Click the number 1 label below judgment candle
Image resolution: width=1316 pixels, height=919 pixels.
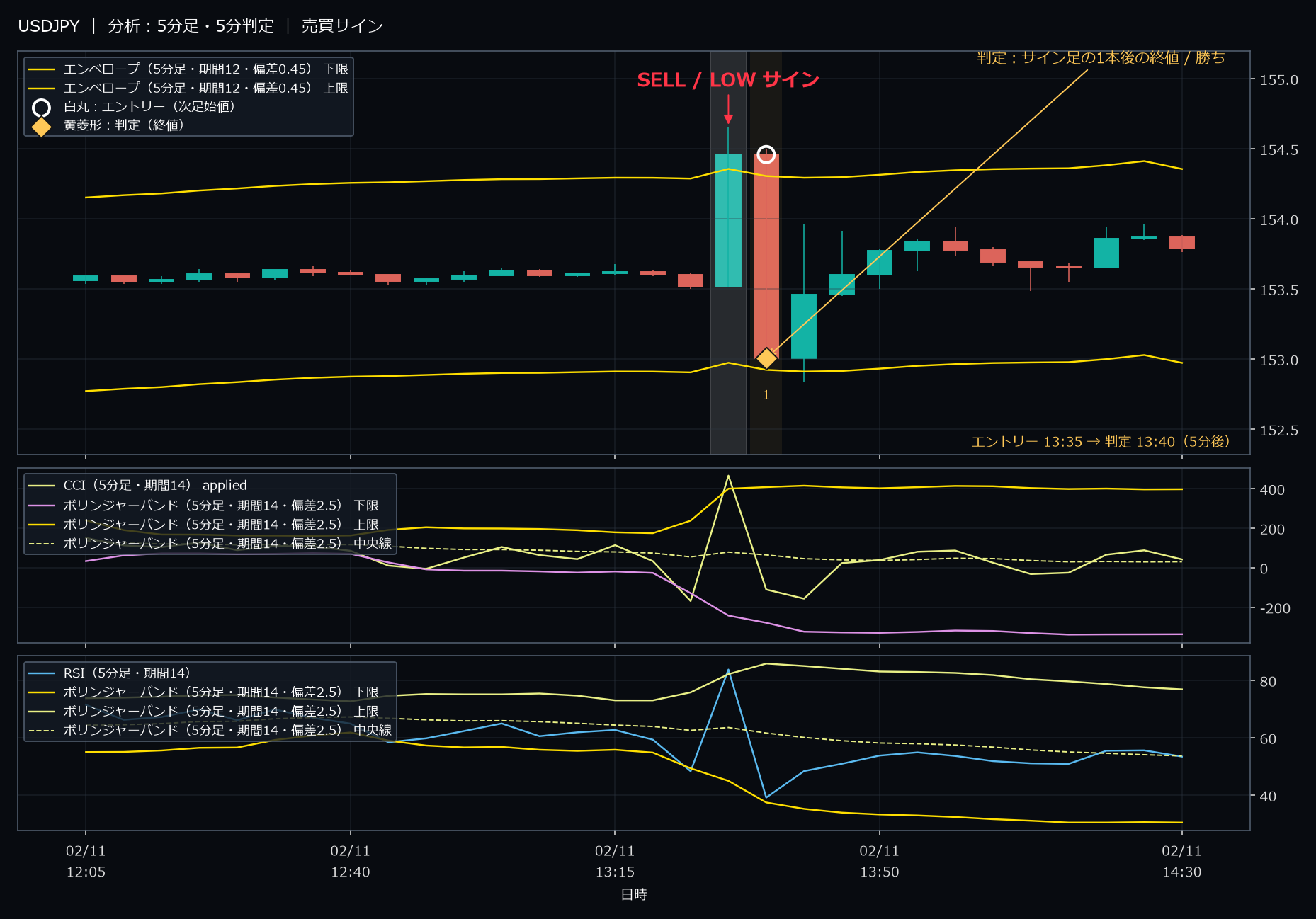coord(766,395)
